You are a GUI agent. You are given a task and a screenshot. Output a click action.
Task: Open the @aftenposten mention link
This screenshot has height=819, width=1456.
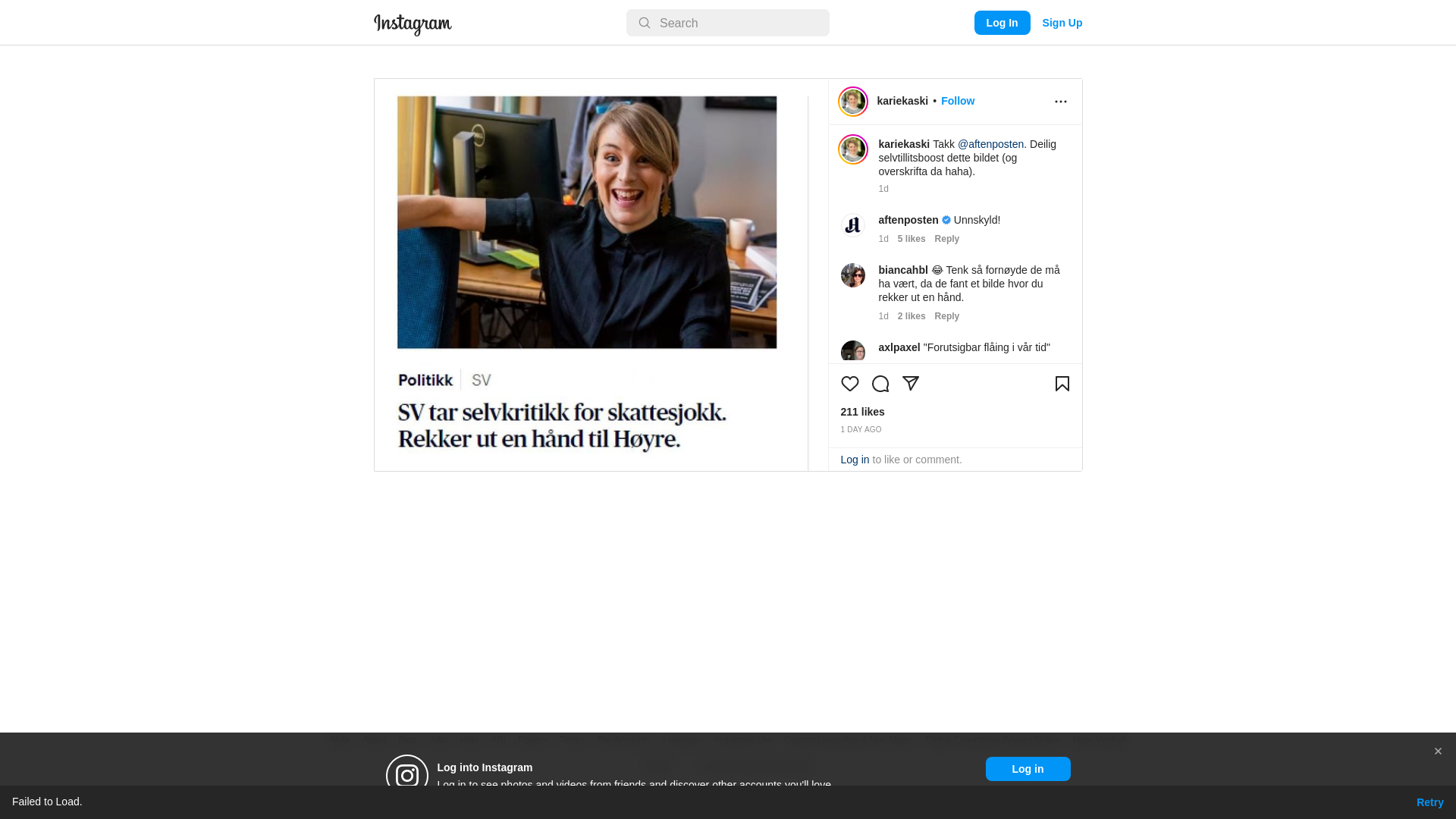[x=990, y=144]
